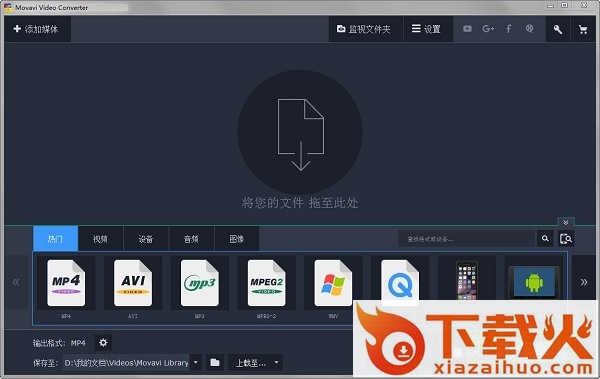
Task: Open output format gear settings
Action: pos(103,343)
